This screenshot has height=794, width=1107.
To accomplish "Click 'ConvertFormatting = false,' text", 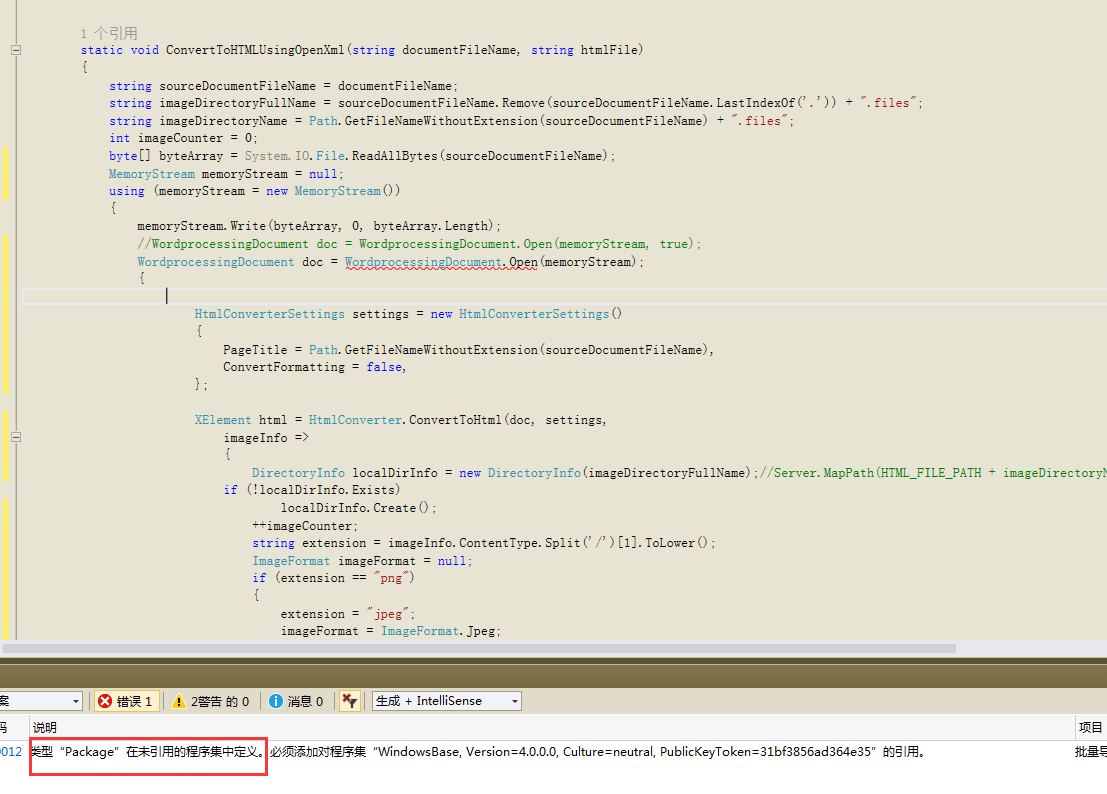I will [x=315, y=367].
